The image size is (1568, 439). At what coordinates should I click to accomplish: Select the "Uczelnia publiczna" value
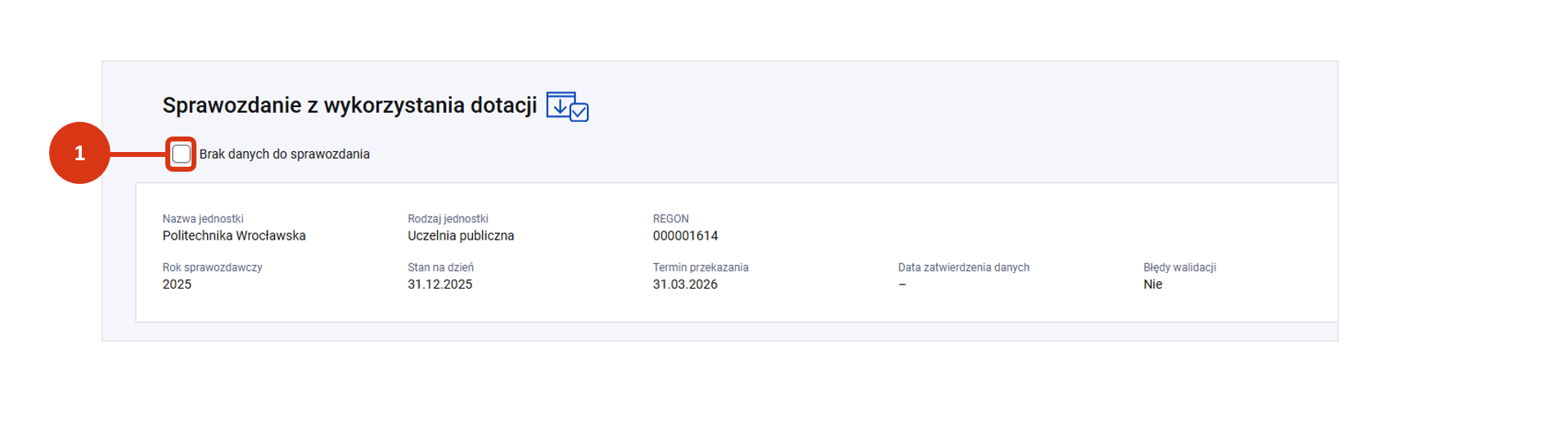[x=461, y=235]
